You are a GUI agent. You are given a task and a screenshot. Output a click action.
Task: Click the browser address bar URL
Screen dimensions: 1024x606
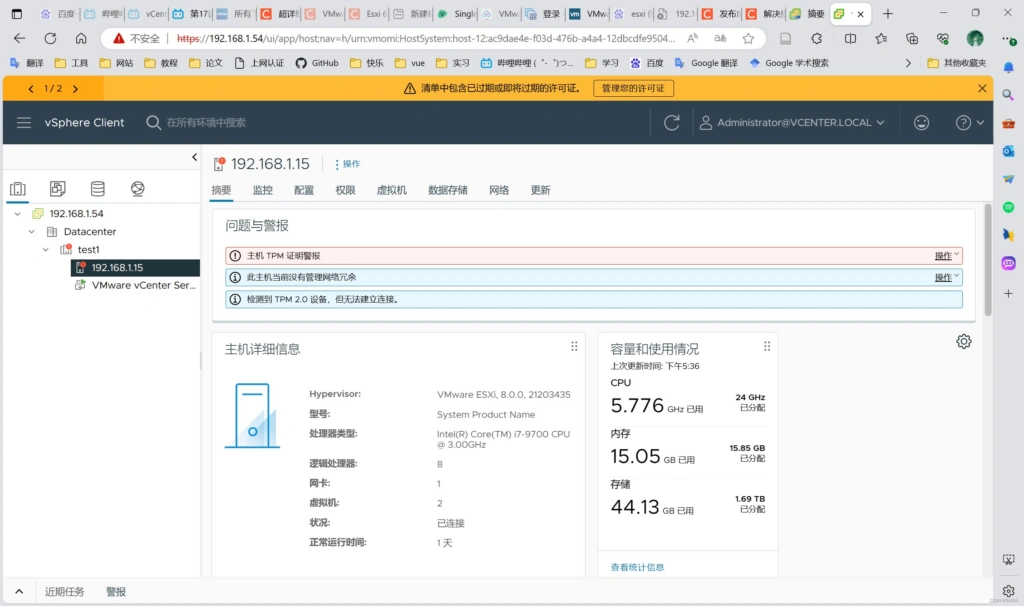click(x=426, y=39)
